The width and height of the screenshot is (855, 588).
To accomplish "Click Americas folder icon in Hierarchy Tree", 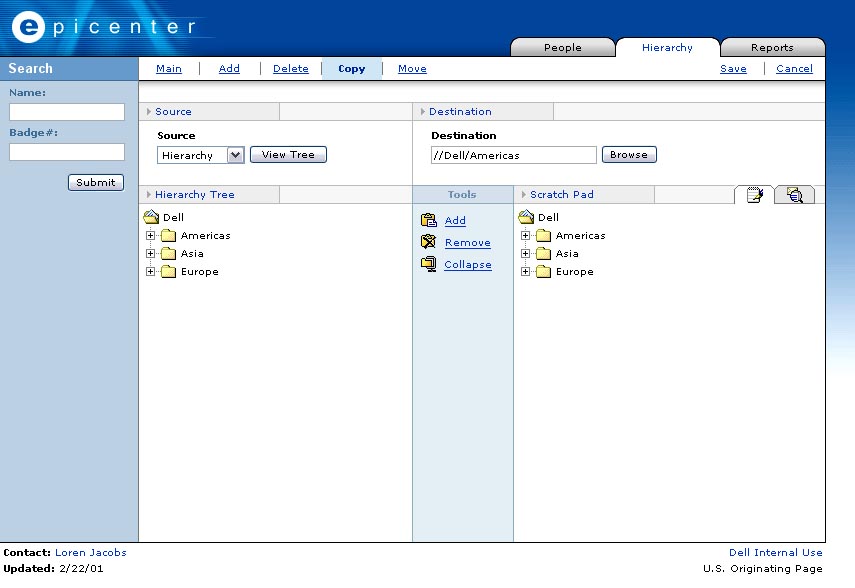I will (x=168, y=236).
